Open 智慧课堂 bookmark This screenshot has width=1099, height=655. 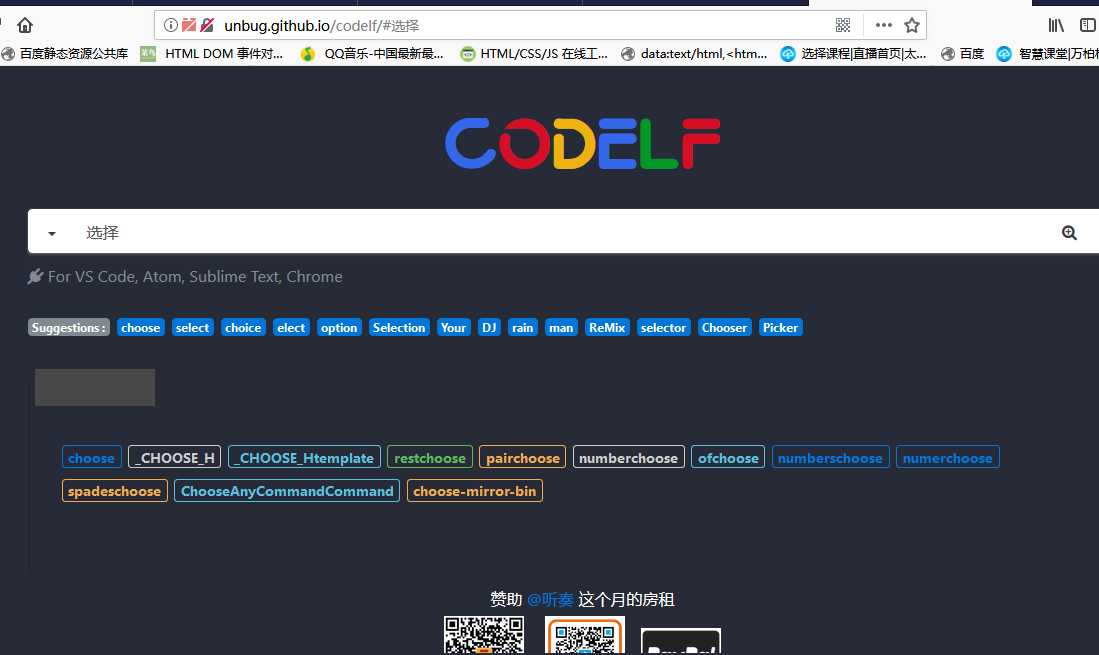pos(1047,53)
